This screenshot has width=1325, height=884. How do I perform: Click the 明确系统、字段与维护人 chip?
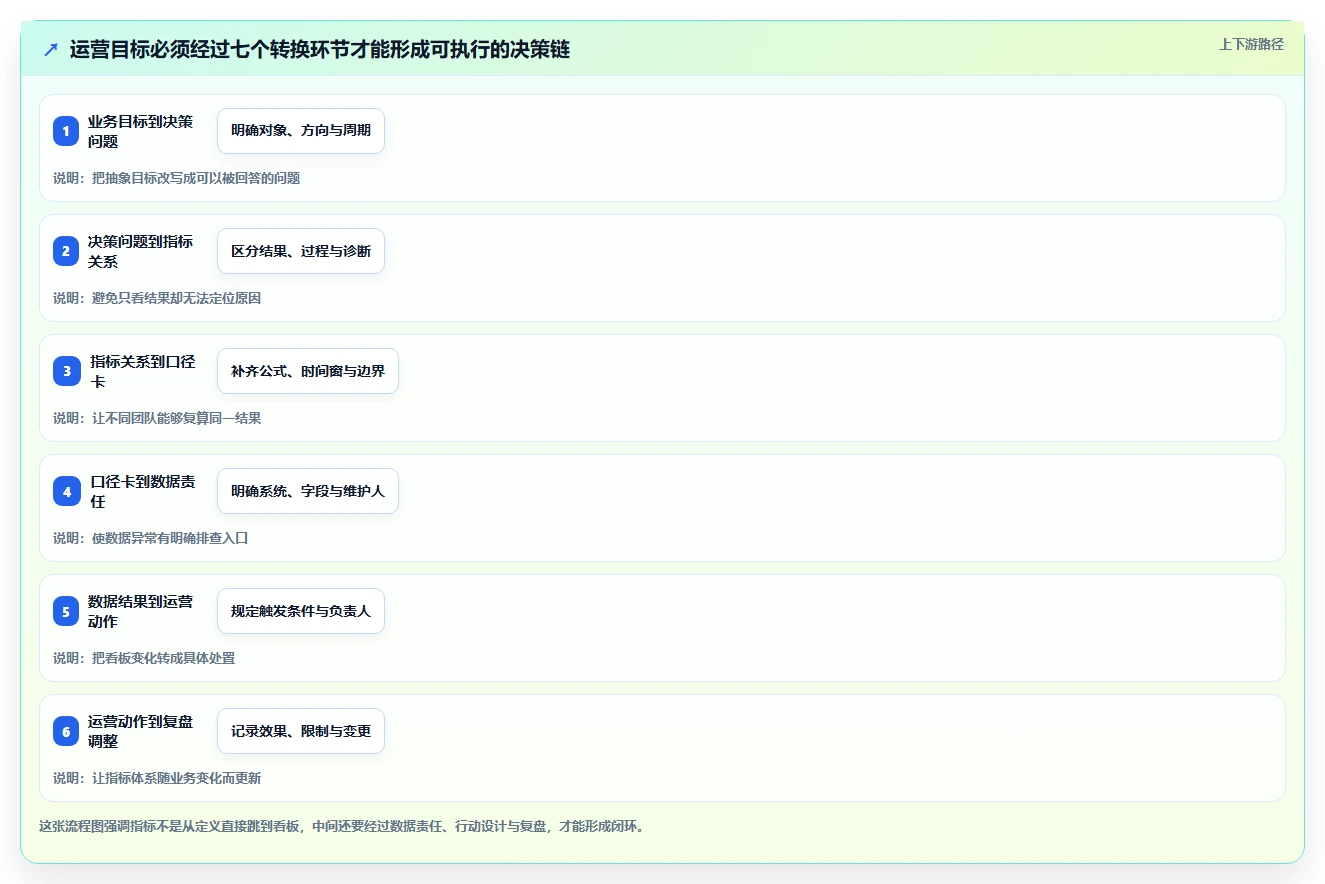click(x=308, y=491)
